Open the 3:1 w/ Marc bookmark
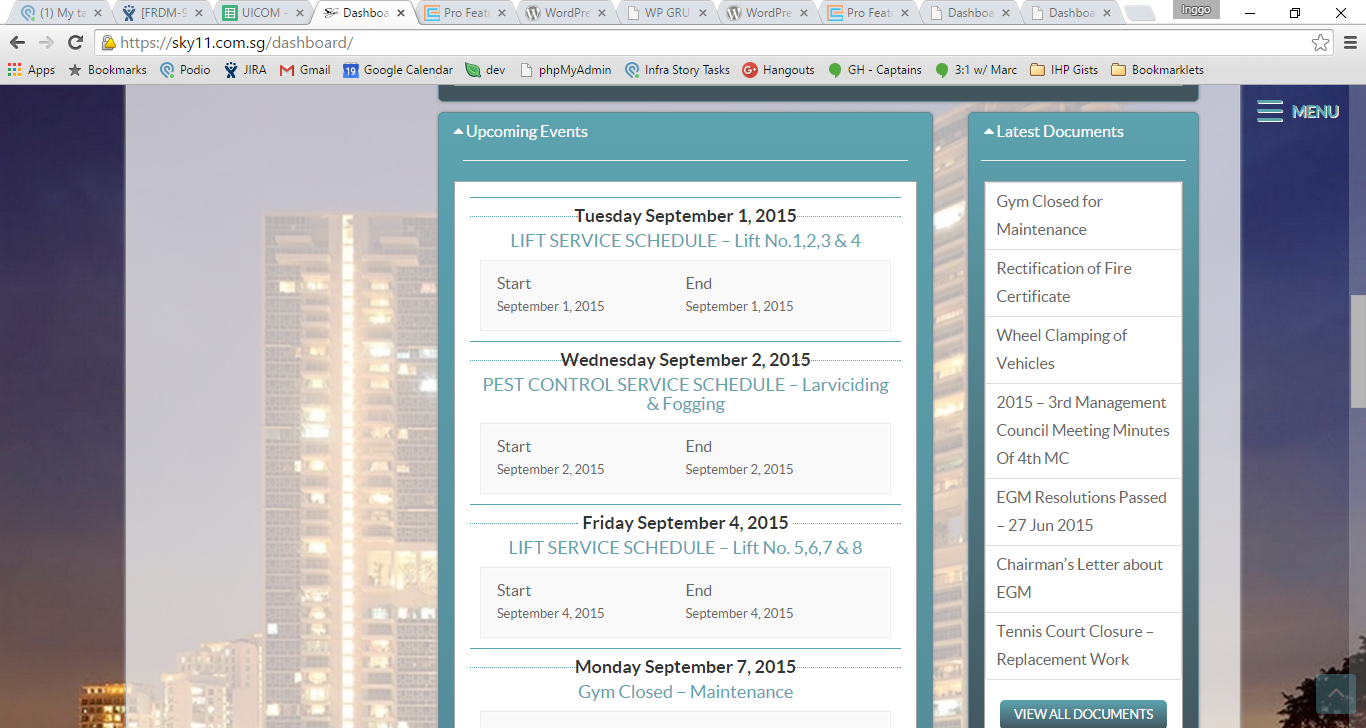Viewport: 1366px width, 728px height. click(x=976, y=70)
